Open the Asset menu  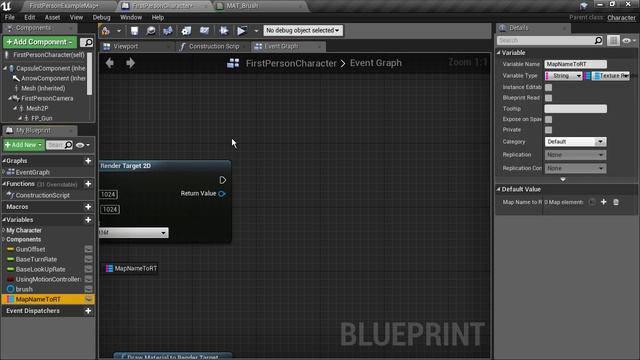(52, 18)
